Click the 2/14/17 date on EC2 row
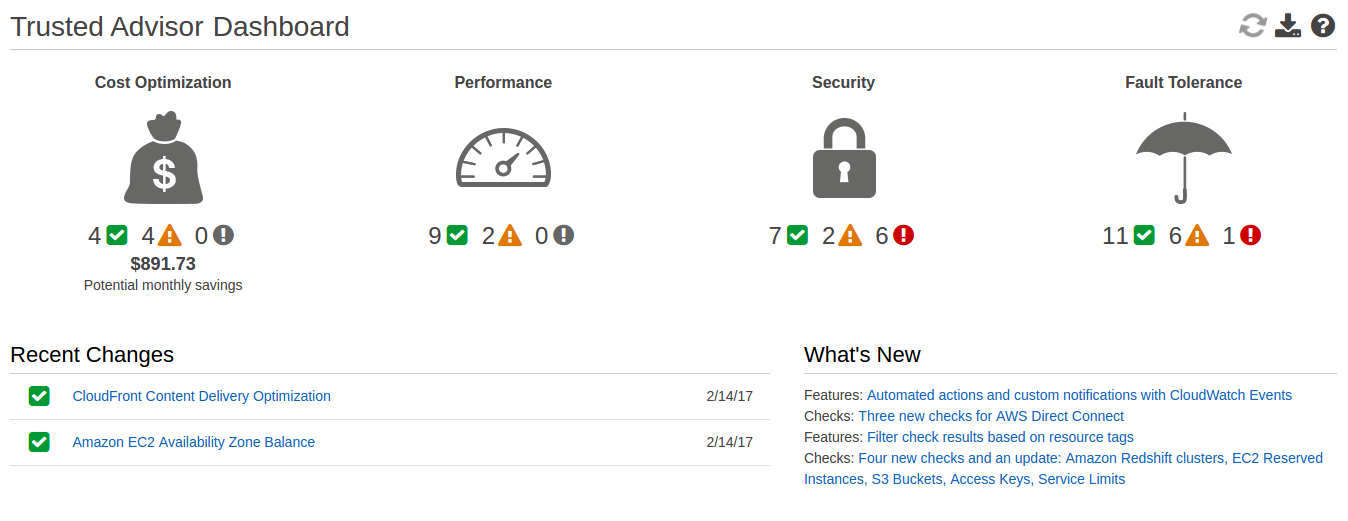 (x=729, y=442)
